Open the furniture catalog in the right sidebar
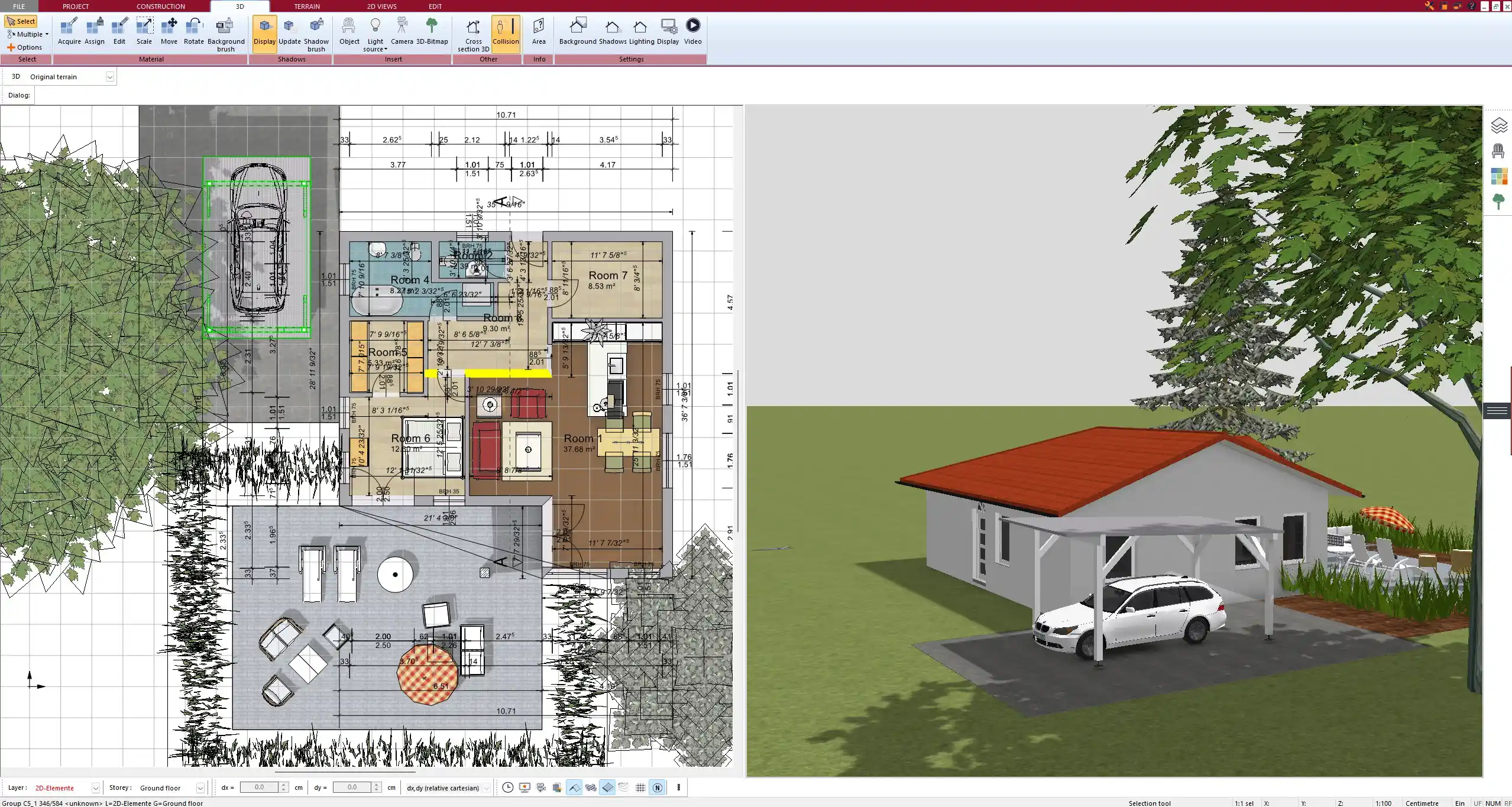Viewport: 1512px width, 807px height. coord(1500,151)
